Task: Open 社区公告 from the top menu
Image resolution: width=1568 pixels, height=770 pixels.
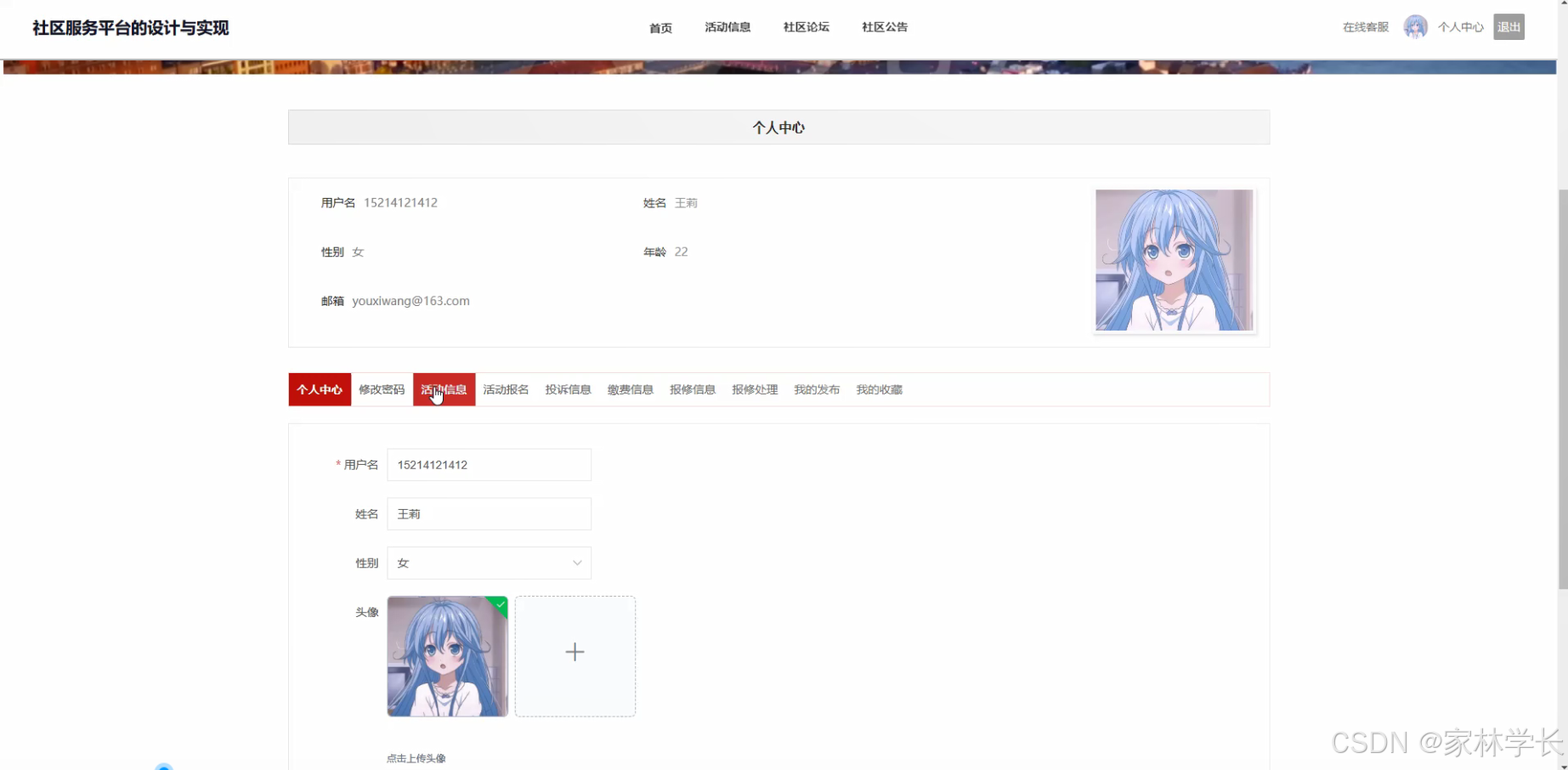Action: 884,26
